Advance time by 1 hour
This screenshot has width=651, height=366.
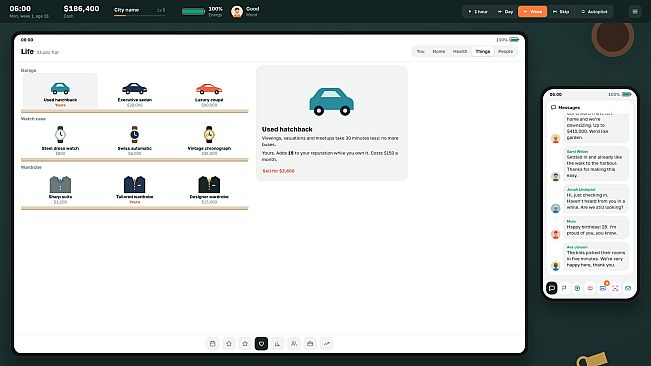478,12
